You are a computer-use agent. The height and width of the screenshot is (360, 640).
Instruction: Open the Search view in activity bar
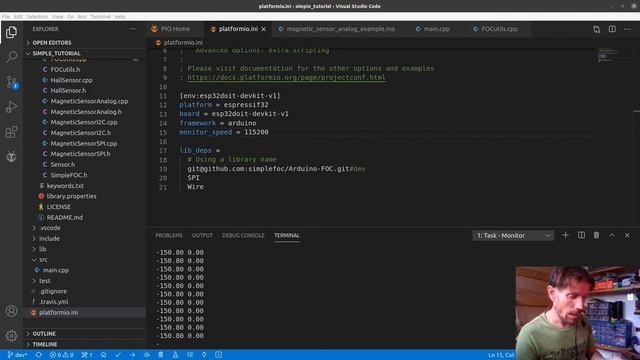click(11, 56)
